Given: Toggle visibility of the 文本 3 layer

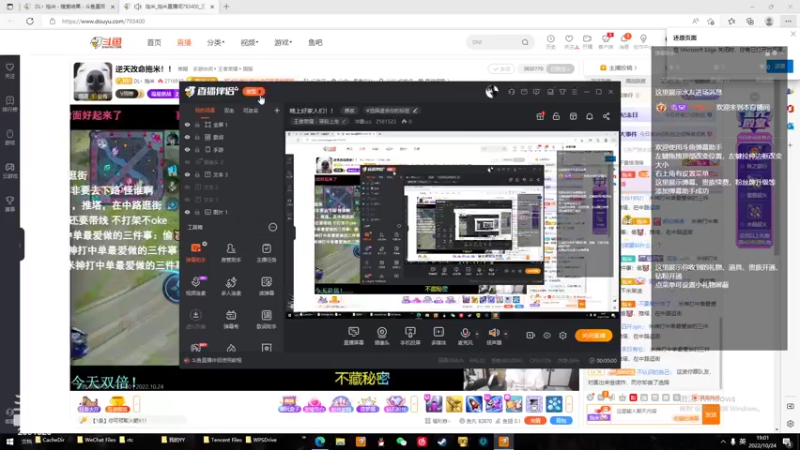Looking at the screenshot, I should (x=187, y=174).
